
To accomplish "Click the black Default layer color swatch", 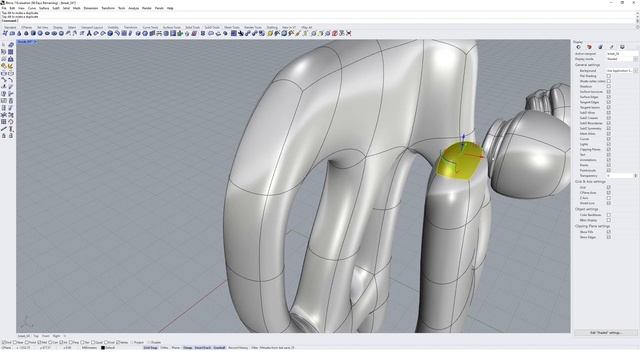I will click(x=103, y=348).
